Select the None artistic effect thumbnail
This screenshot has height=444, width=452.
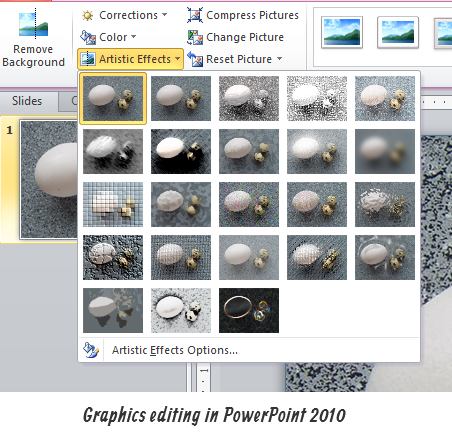tap(113, 98)
